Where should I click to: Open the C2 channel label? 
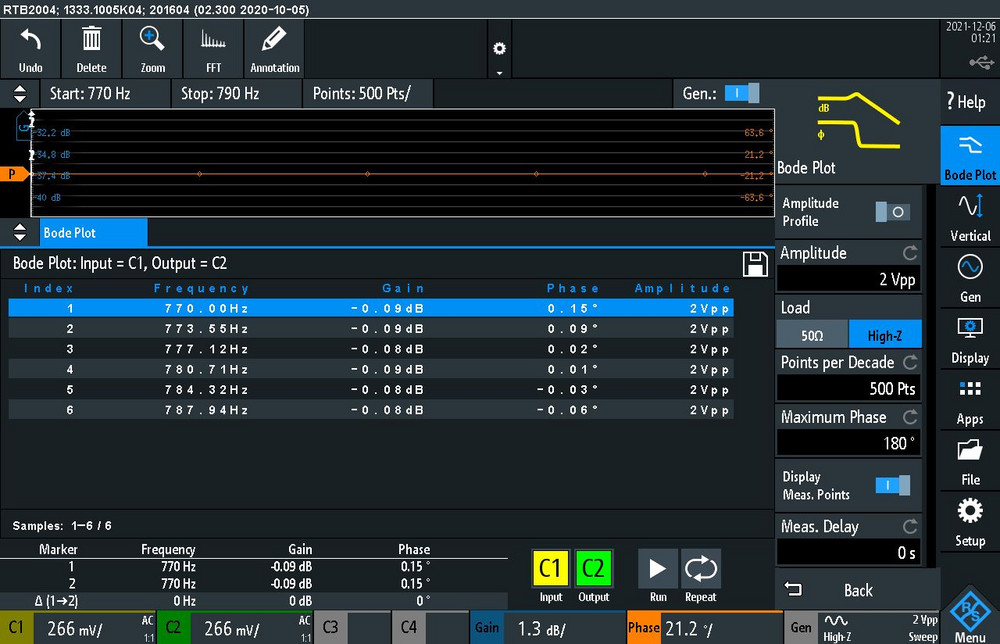pyautogui.click(x=173, y=627)
